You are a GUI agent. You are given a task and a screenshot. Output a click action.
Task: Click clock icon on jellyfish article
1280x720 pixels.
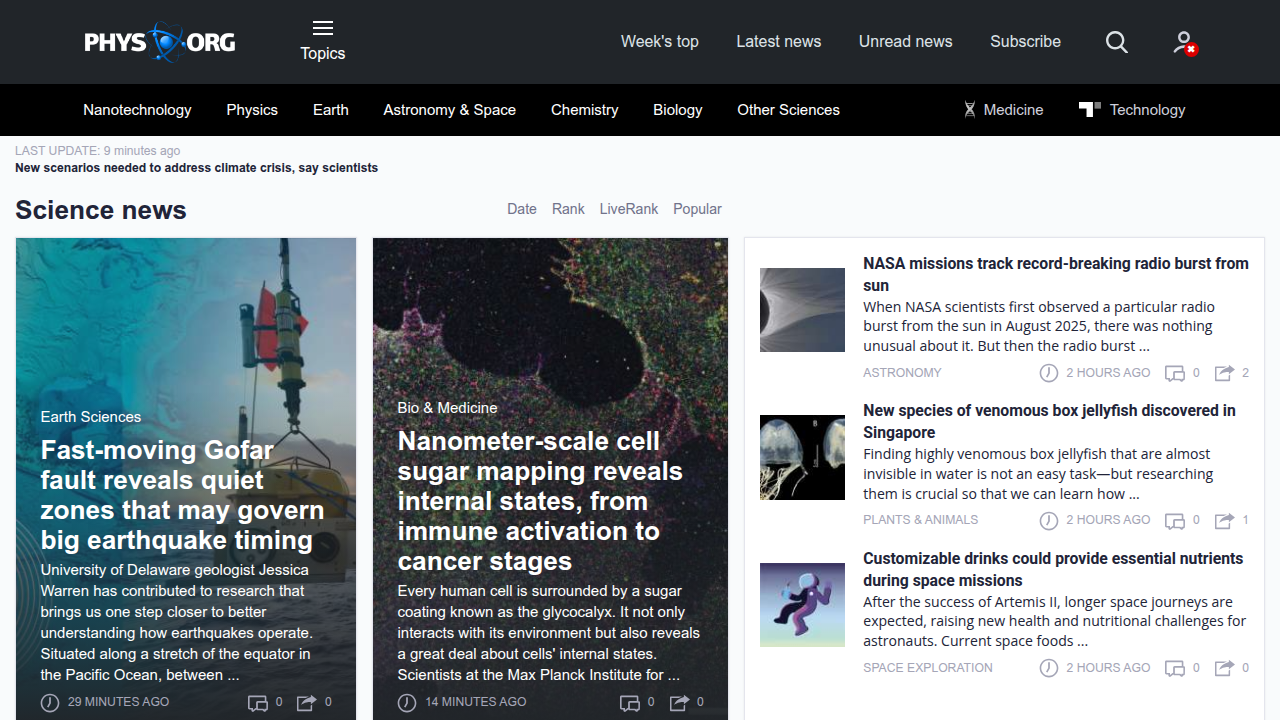point(1048,520)
